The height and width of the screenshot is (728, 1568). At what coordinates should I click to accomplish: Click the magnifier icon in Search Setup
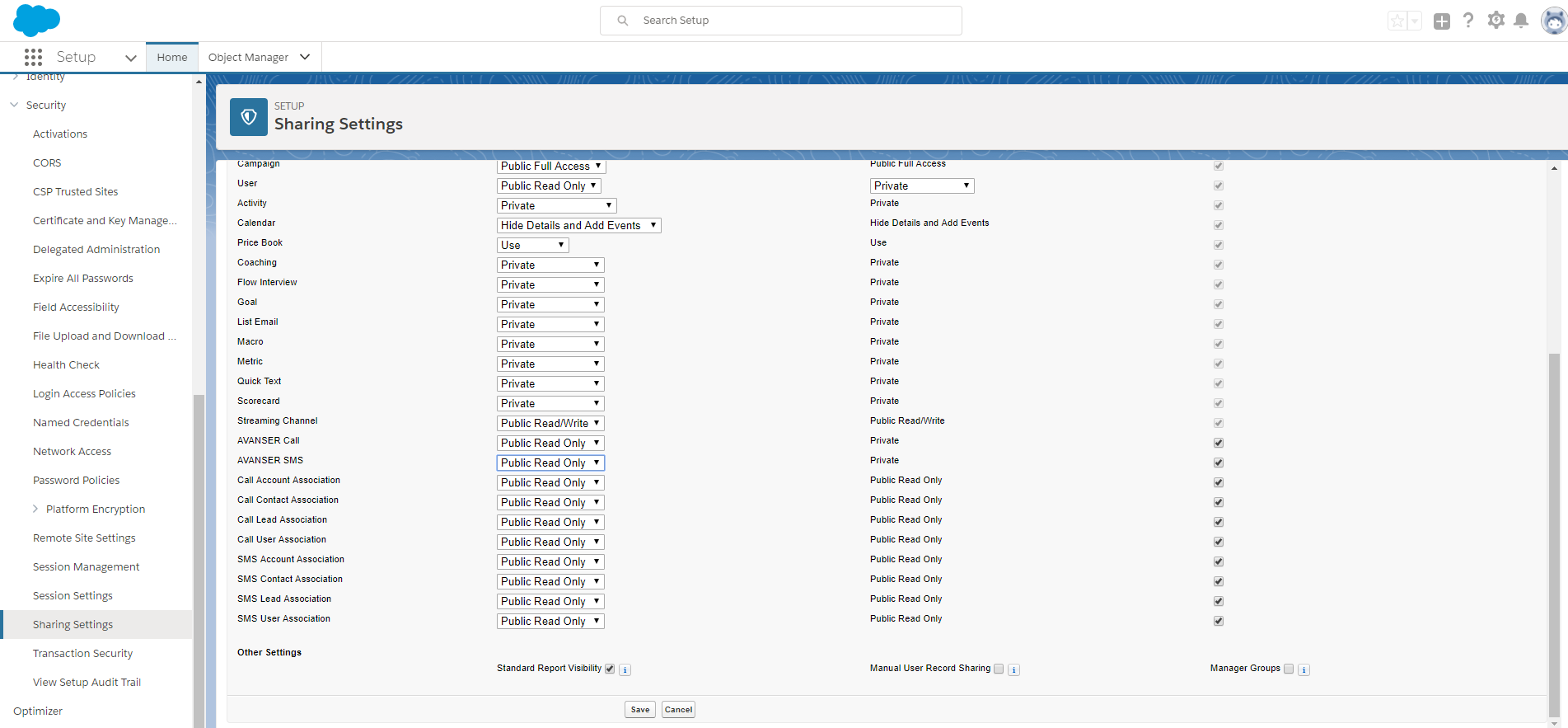[623, 21]
